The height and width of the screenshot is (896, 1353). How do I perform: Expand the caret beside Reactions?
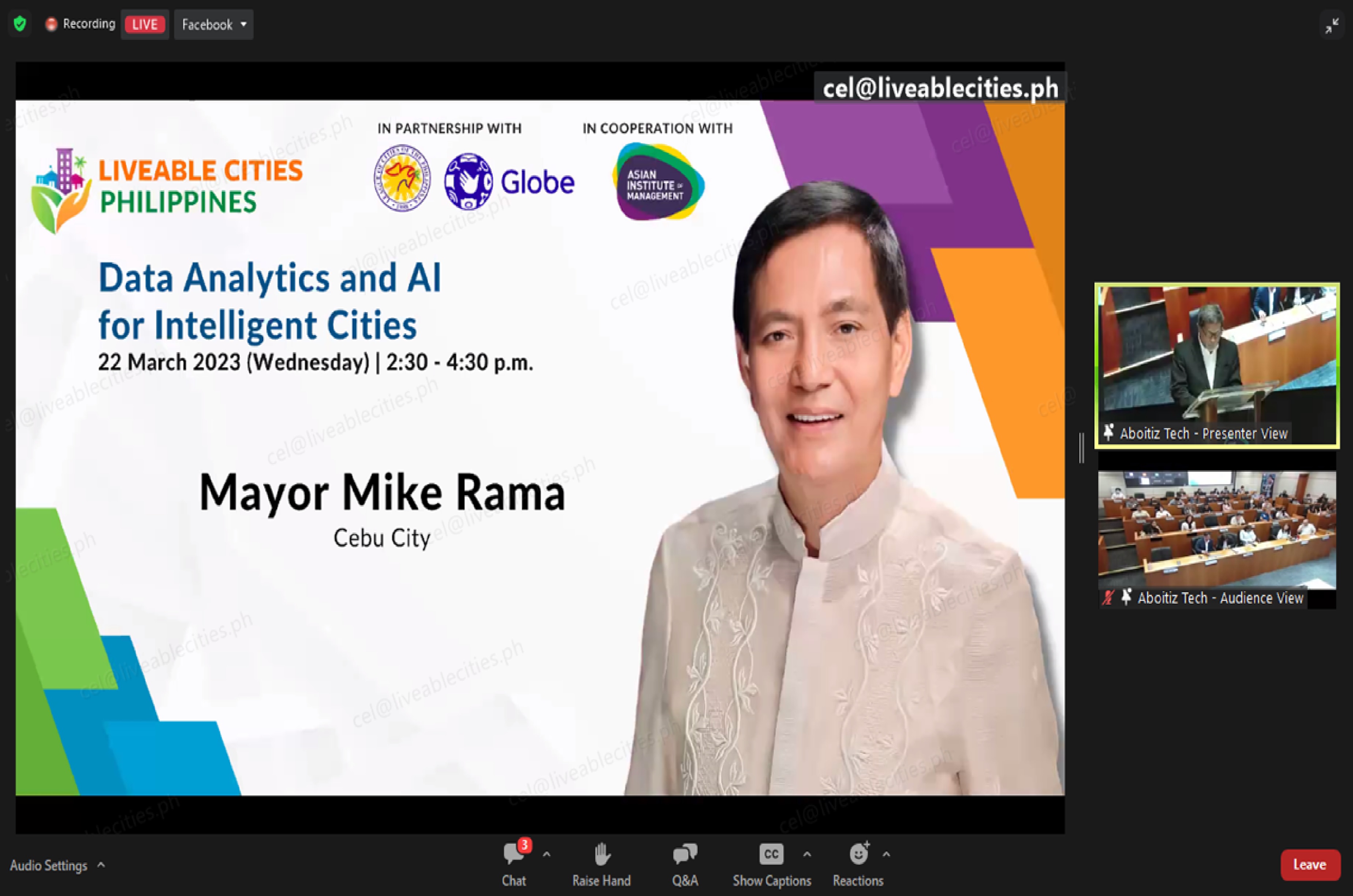click(886, 854)
